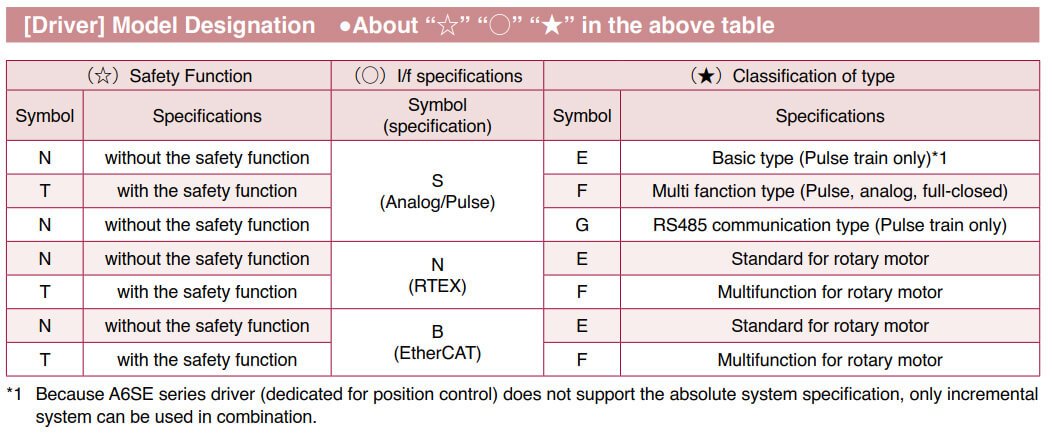Select the "Safety Function" column header text
This screenshot has width=1052, height=438.
190,76
